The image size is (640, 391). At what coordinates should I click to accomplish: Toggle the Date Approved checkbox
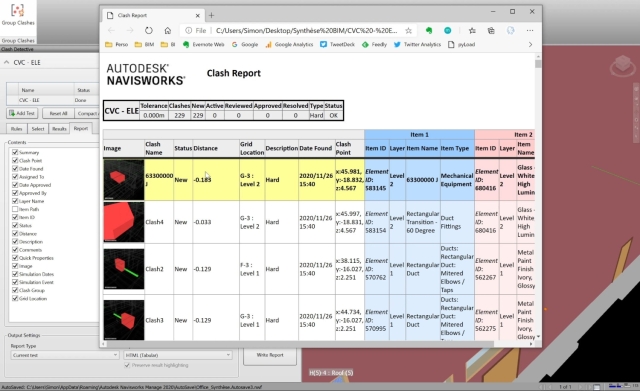(x=15, y=185)
